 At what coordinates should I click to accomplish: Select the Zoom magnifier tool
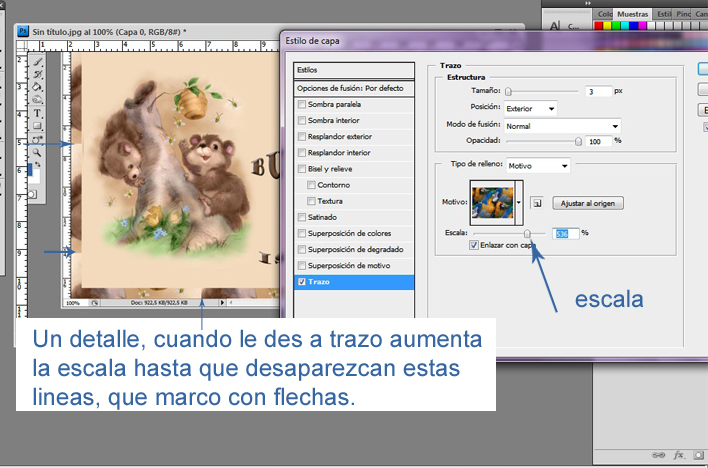tap(37, 153)
